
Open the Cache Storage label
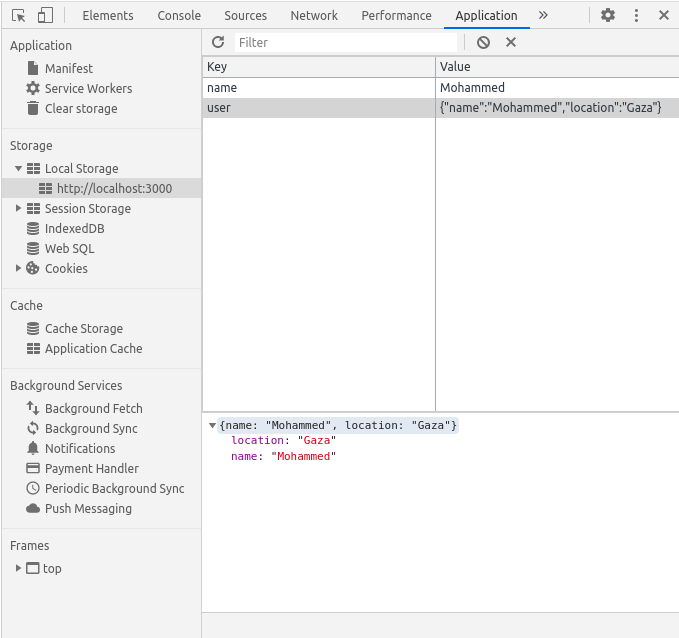[84, 329]
